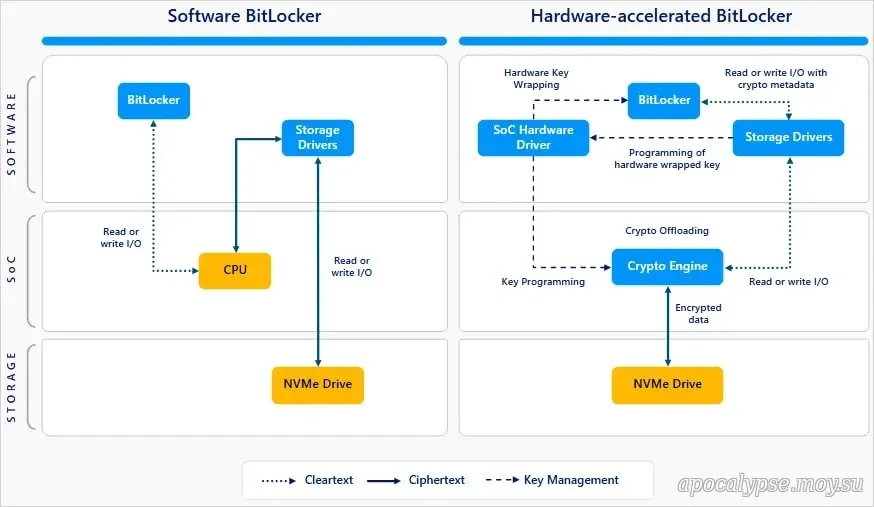874x507 pixels.
Task: Click the Encrypted data label
Action: (698, 314)
